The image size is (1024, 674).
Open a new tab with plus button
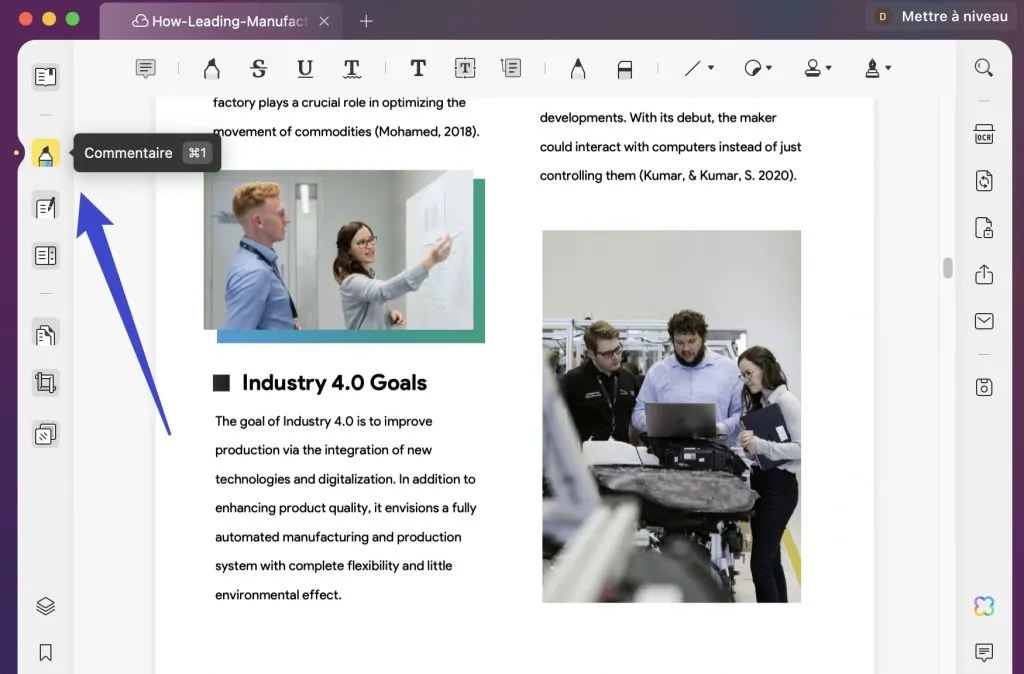366,21
